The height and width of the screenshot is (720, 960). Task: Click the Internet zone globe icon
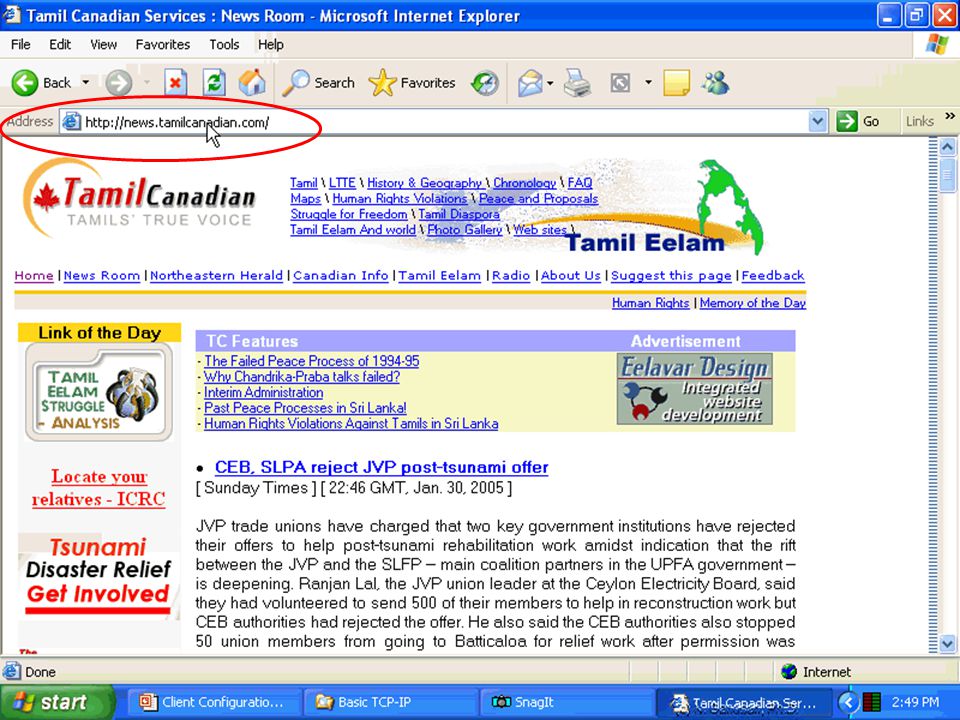[x=789, y=672]
